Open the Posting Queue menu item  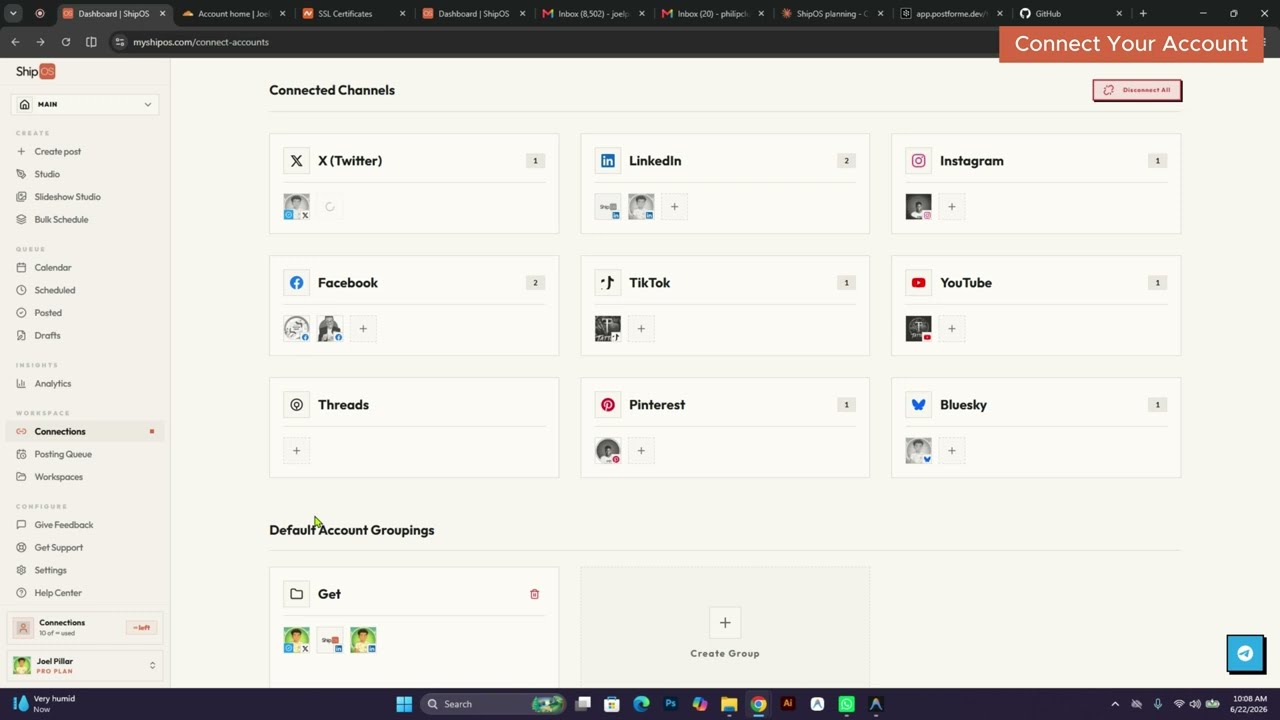click(x=63, y=454)
